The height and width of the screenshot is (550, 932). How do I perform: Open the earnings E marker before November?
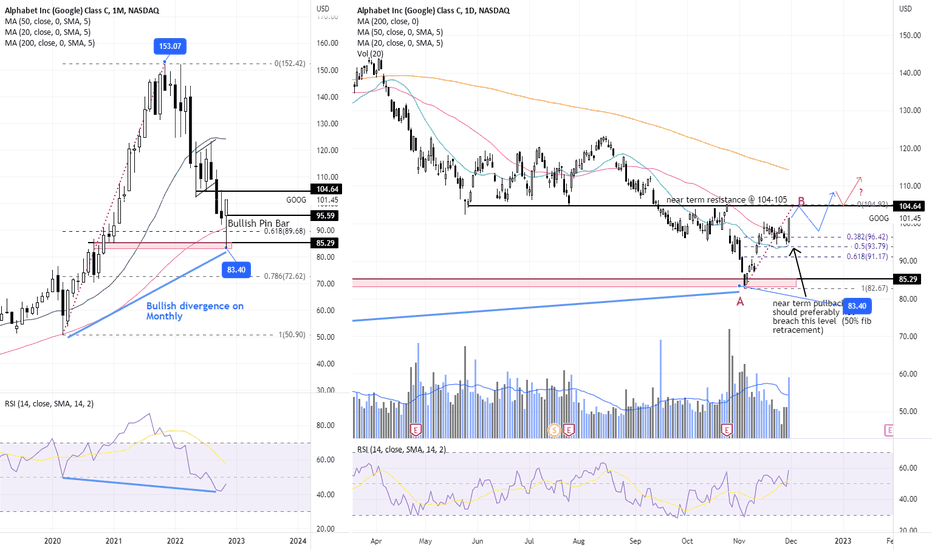[726, 429]
